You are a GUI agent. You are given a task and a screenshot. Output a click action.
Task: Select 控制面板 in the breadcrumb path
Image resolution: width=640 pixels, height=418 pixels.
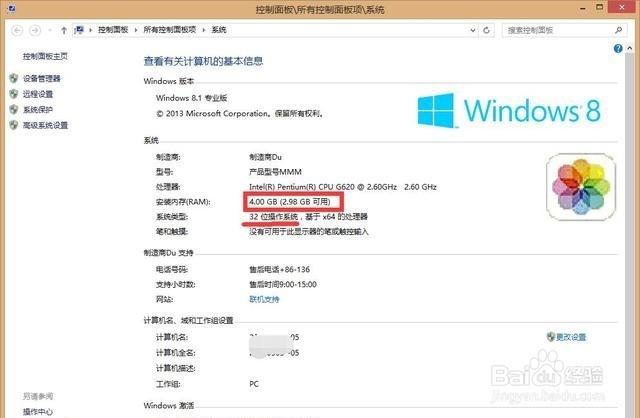(x=113, y=30)
